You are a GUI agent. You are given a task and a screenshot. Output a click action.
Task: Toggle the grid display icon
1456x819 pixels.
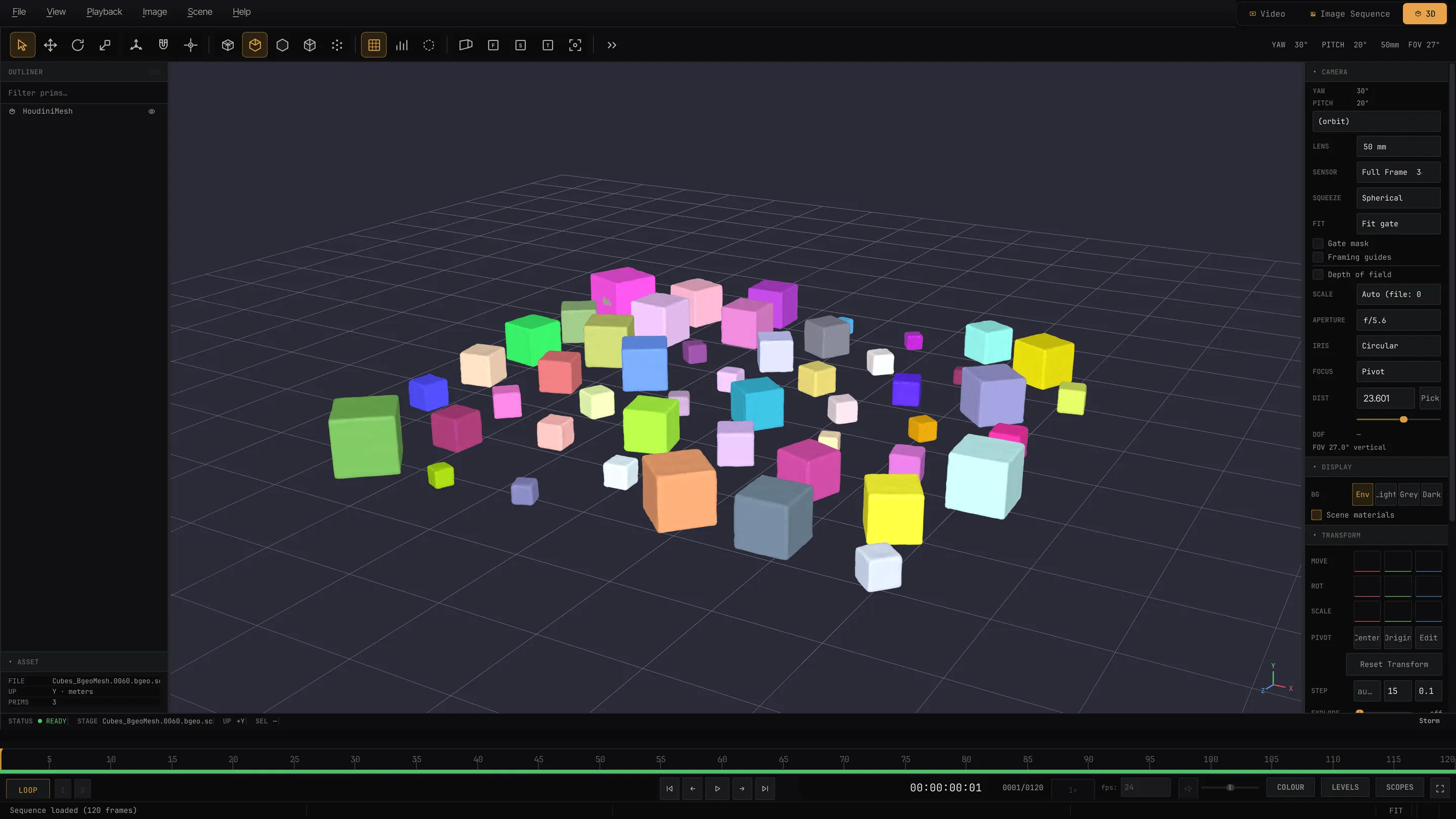point(374,45)
